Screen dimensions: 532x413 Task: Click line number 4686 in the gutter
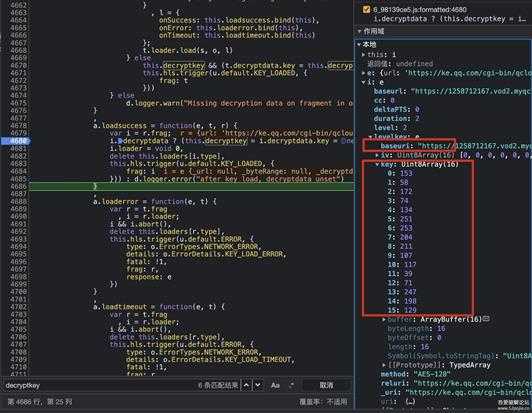[18, 186]
